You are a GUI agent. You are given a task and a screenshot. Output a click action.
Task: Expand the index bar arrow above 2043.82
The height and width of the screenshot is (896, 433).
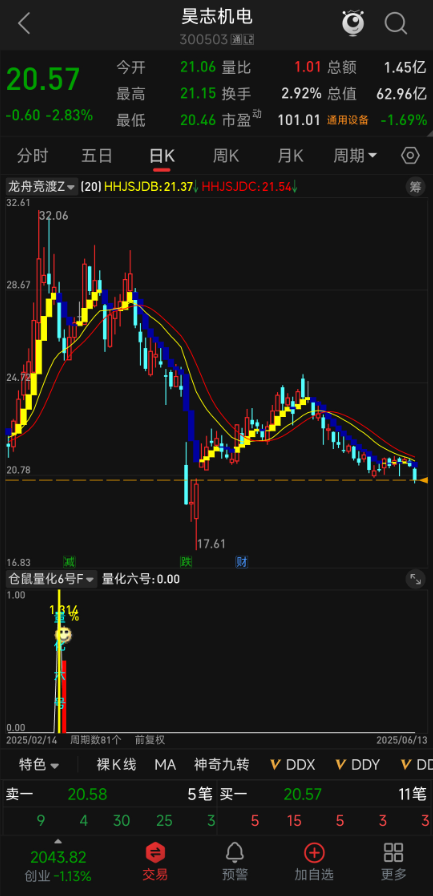tap(58, 842)
